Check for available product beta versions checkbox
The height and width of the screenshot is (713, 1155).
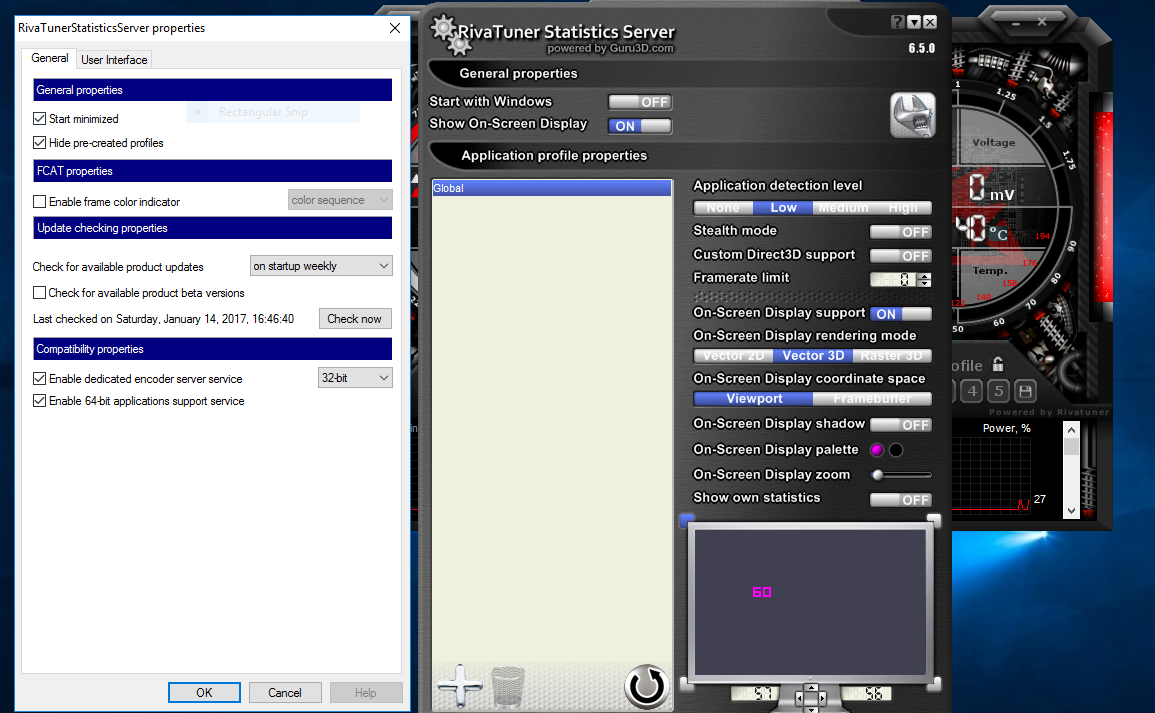[x=40, y=293]
